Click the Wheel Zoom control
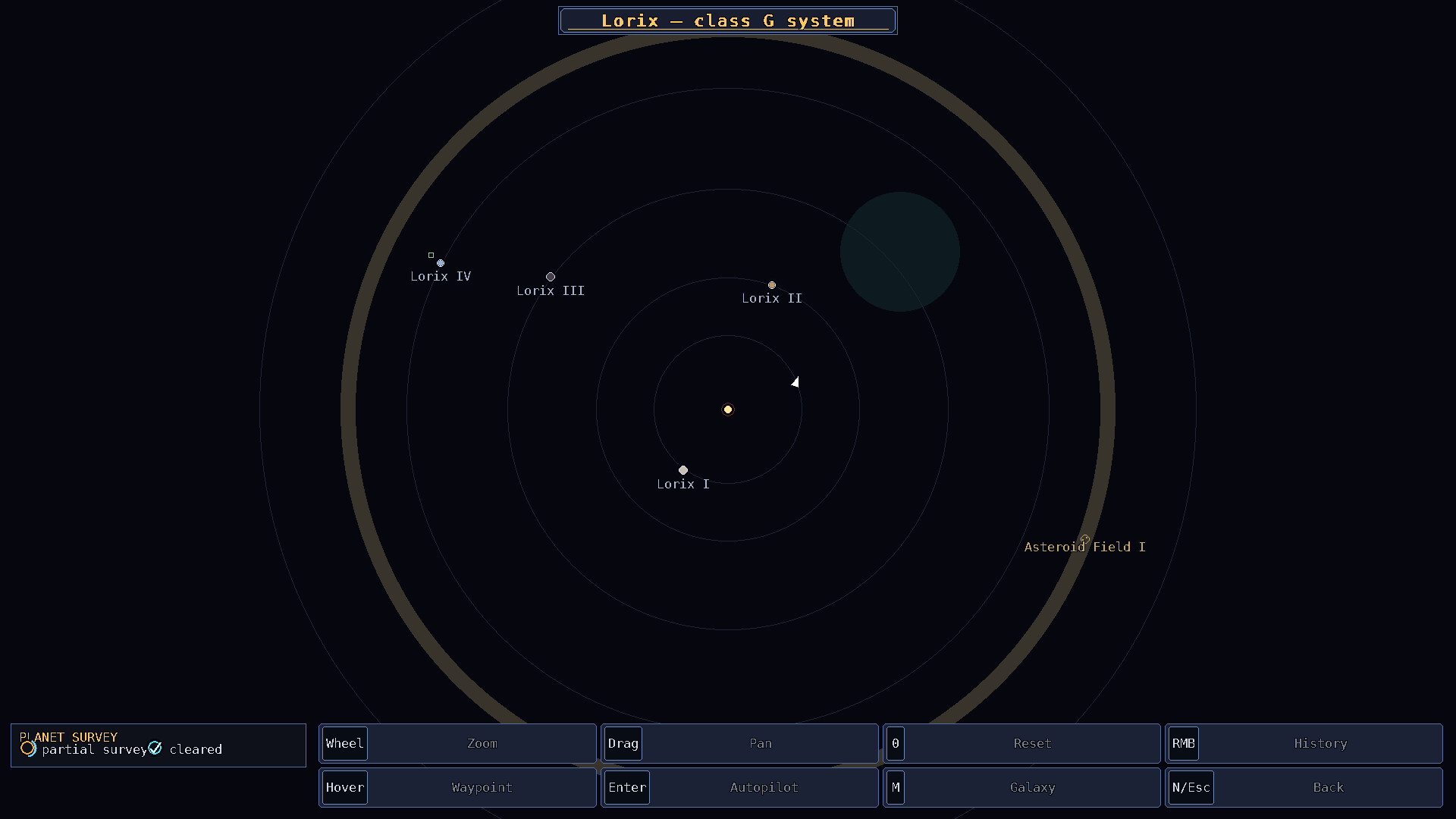 tap(457, 743)
